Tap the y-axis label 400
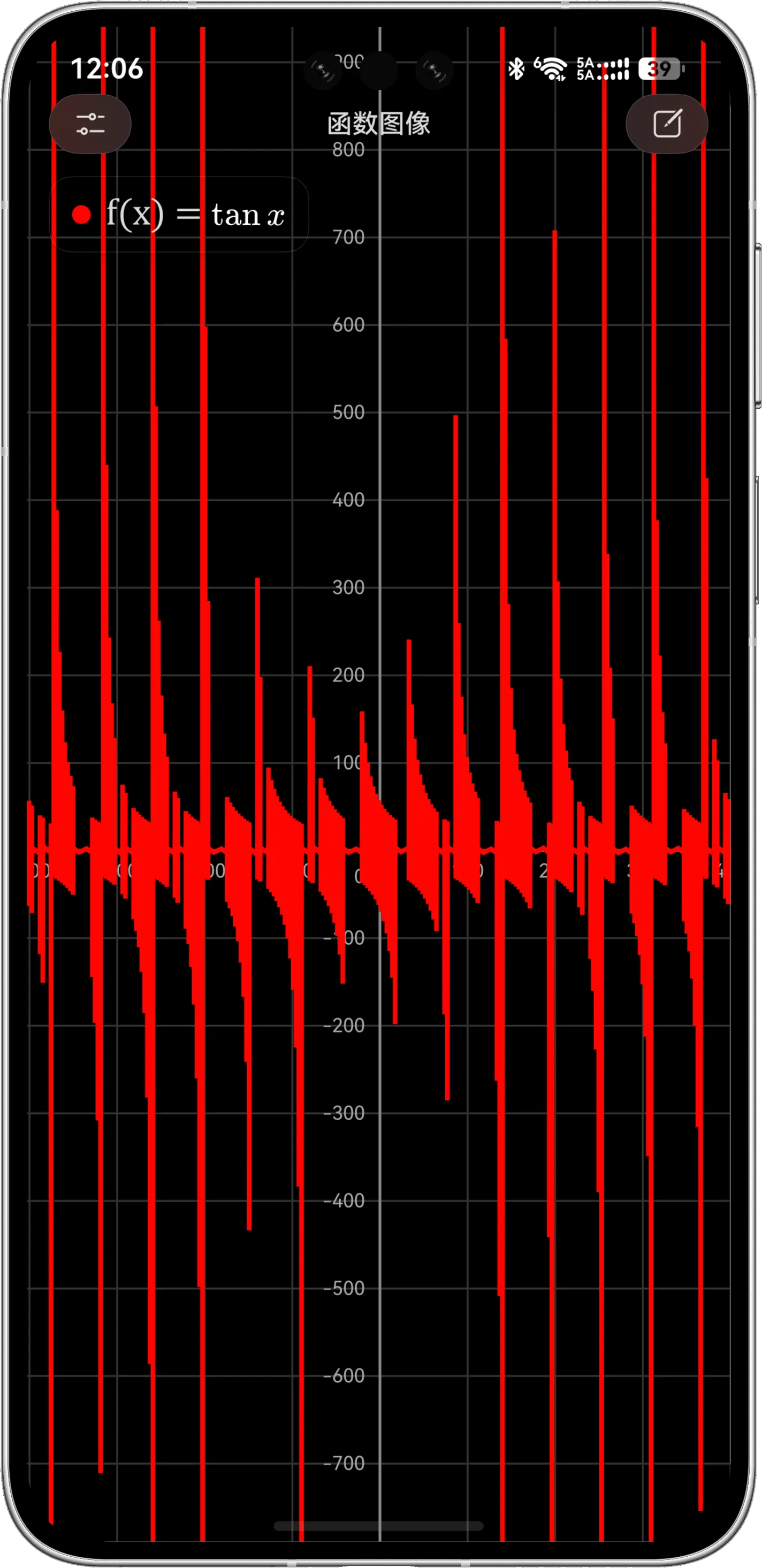 (x=348, y=500)
